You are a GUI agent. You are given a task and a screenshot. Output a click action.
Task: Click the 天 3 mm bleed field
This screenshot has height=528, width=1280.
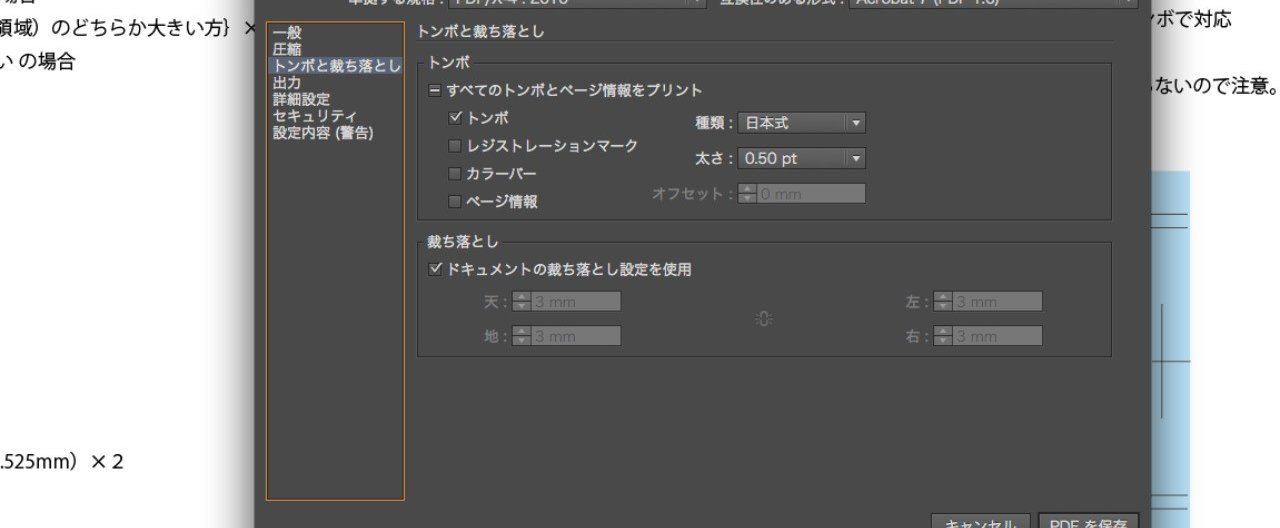click(576, 301)
